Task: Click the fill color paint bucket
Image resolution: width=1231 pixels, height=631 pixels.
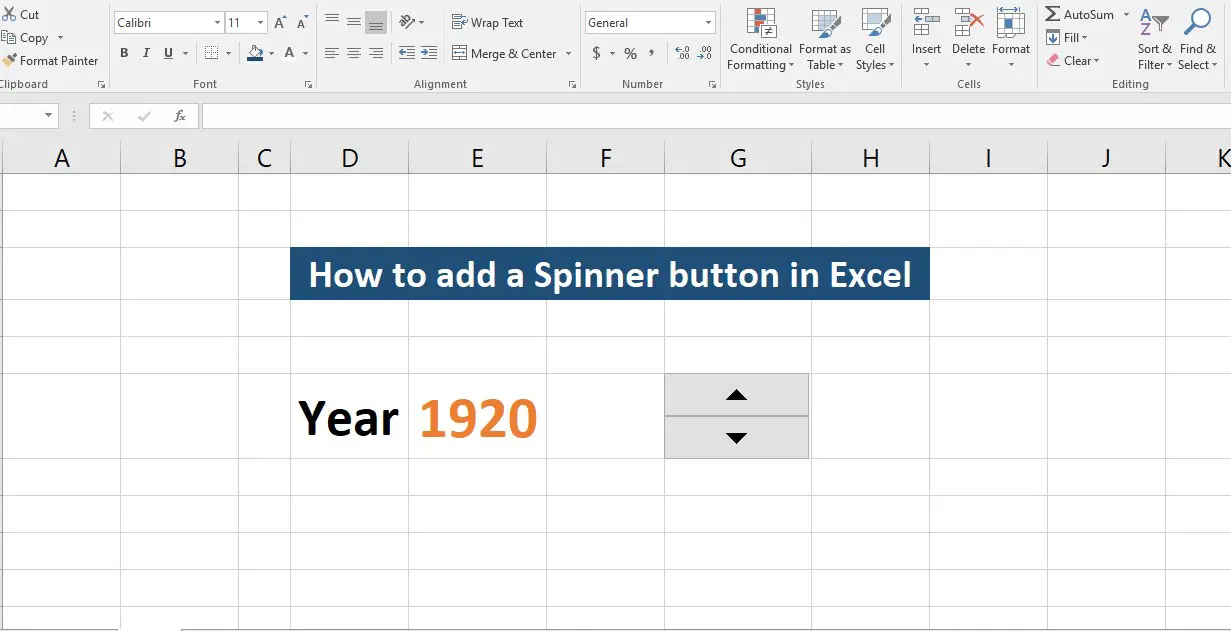Action: (x=255, y=53)
